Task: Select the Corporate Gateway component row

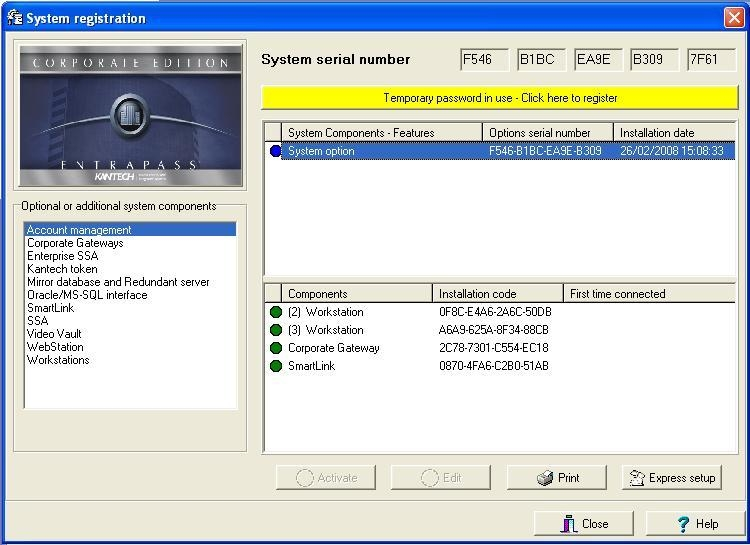Action: [x=500, y=348]
